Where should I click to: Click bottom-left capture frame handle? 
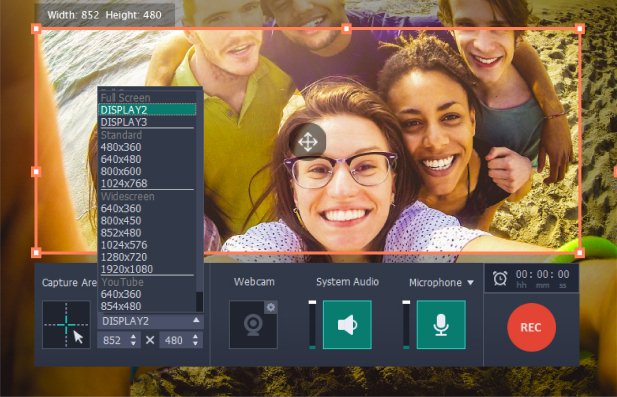click(x=36, y=252)
